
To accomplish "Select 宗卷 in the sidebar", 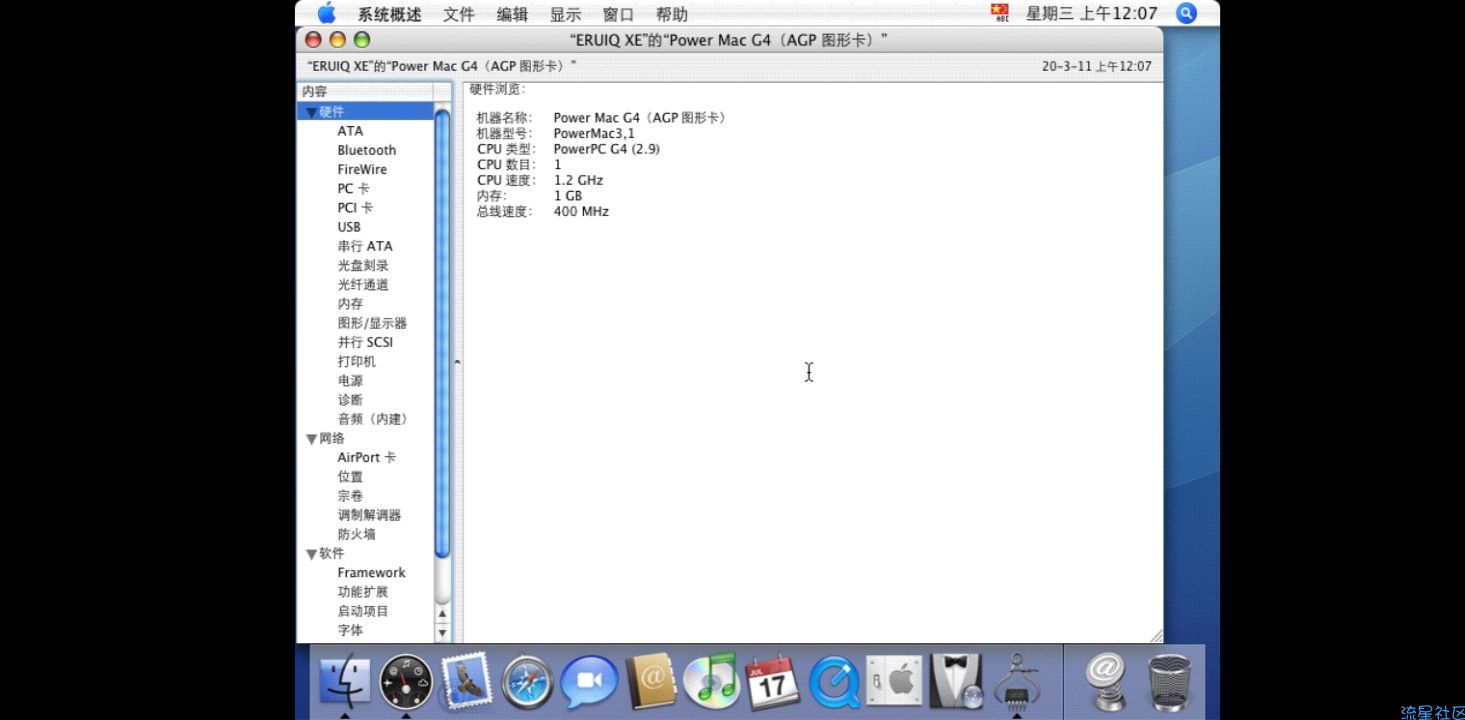I will [350, 495].
